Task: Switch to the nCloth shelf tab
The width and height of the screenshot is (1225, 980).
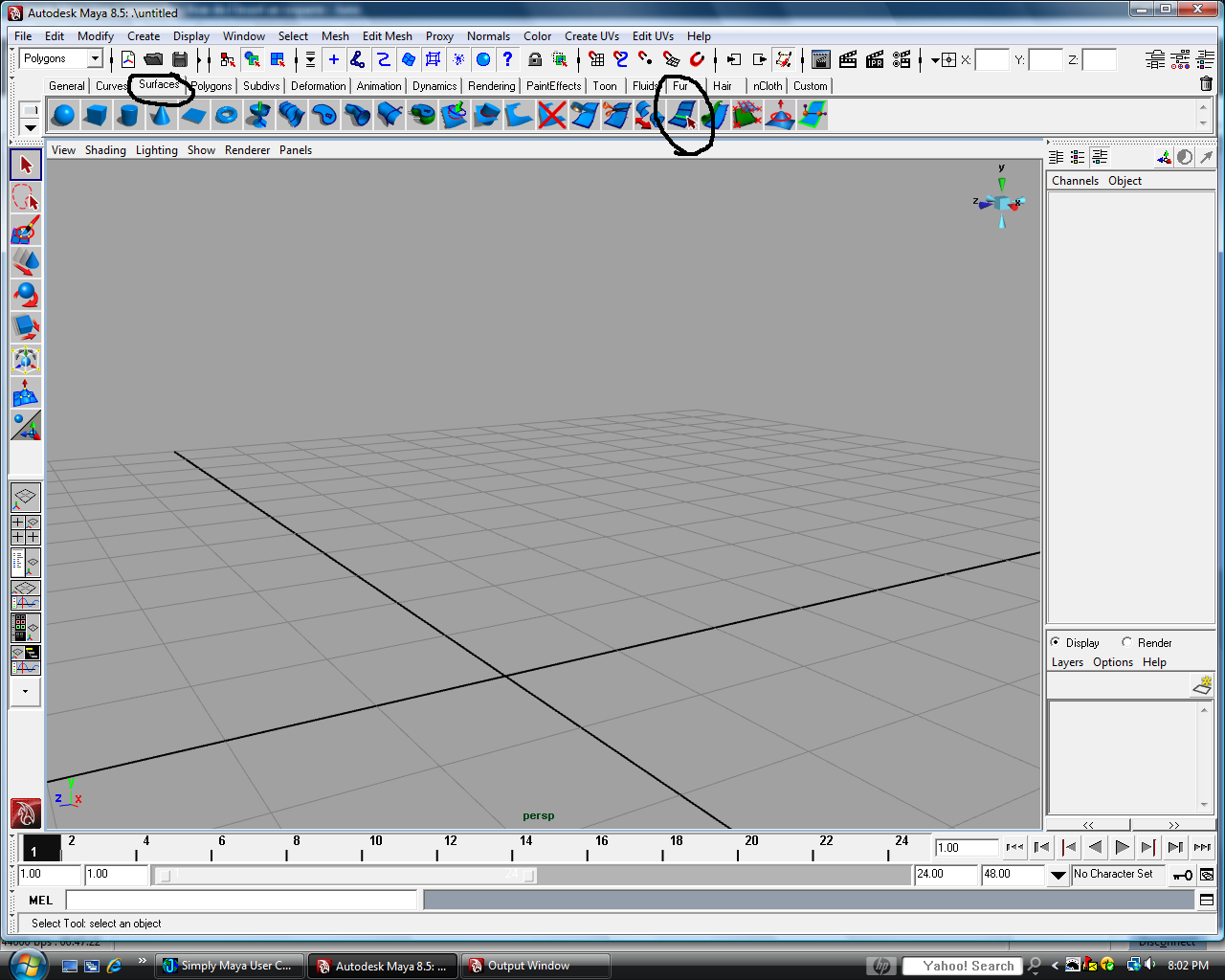Action: (768, 86)
